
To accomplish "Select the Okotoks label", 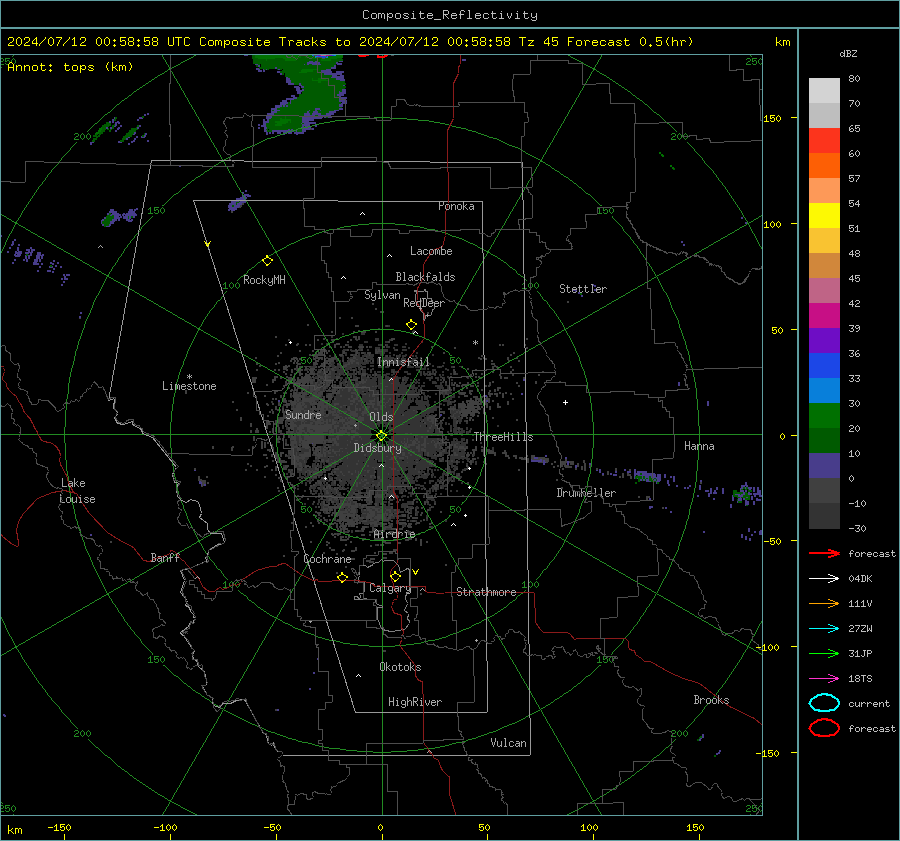I will 400,667.
